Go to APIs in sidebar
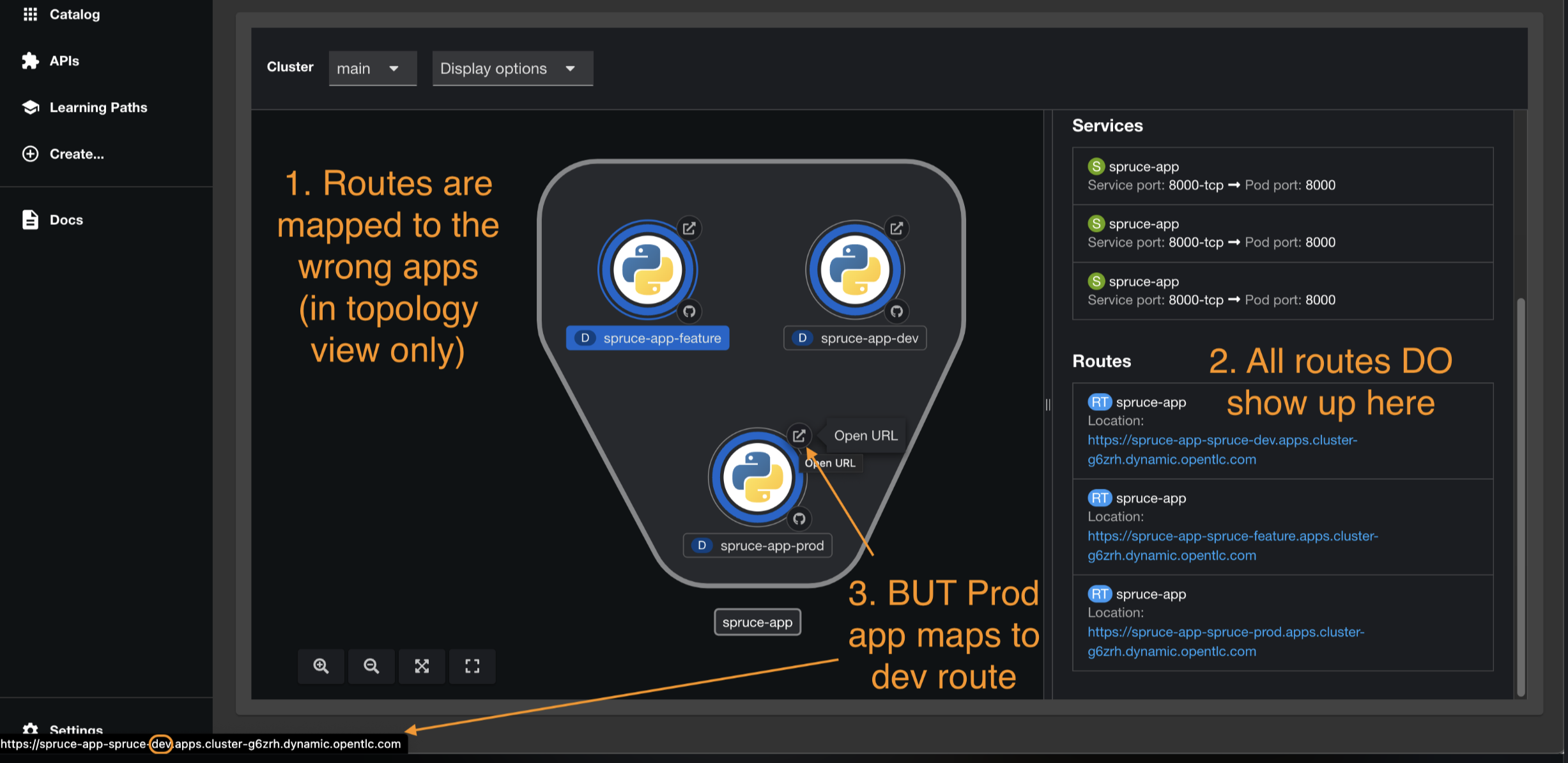This screenshot has width=1568, height=763. tap(64, 61)
